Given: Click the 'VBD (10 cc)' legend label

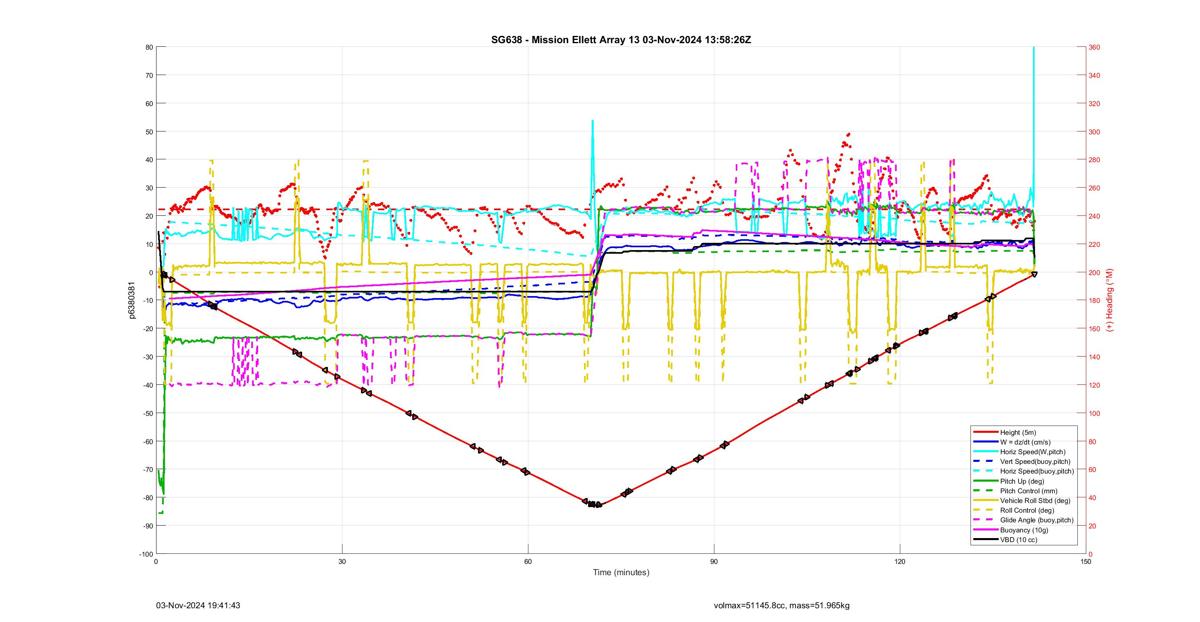Looking at the screenshot, I should pos(1021,540).
